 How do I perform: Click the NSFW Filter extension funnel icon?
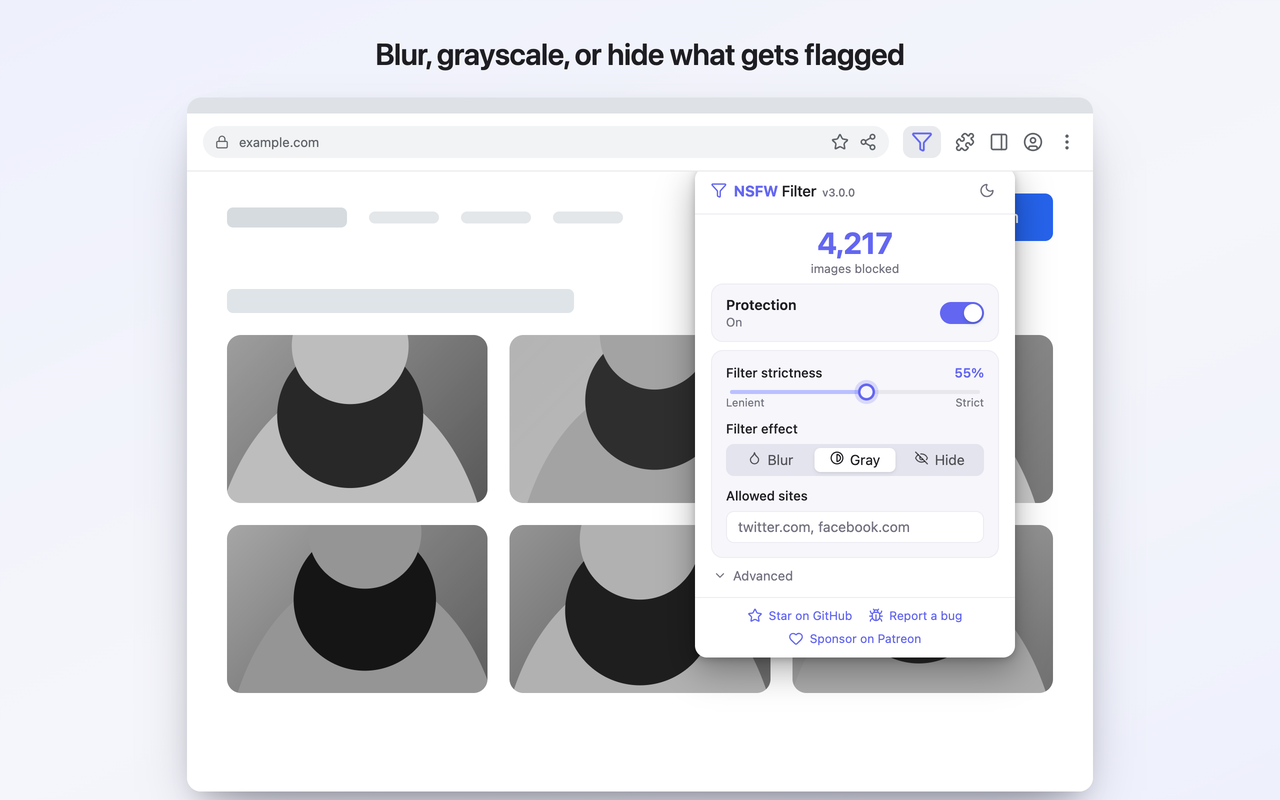point(922,142)
